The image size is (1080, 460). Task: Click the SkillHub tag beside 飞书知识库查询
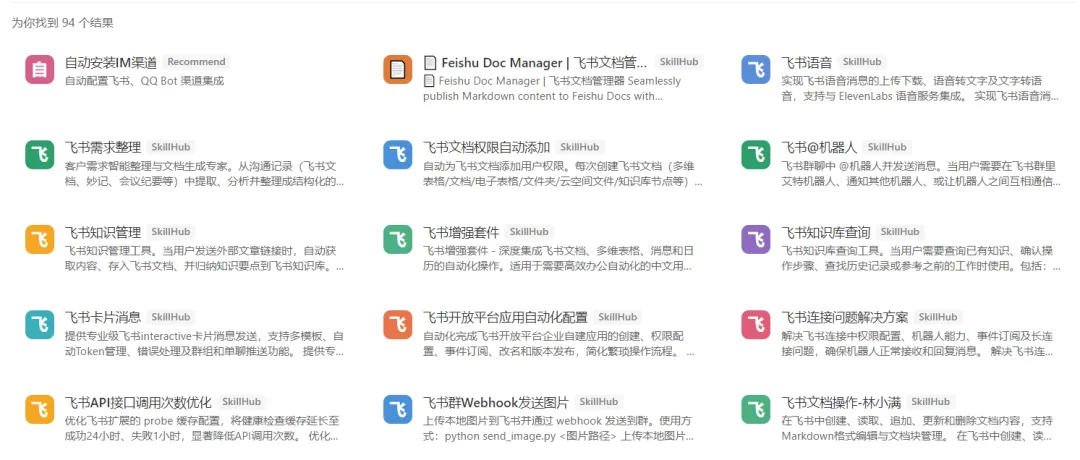[900, 232]
